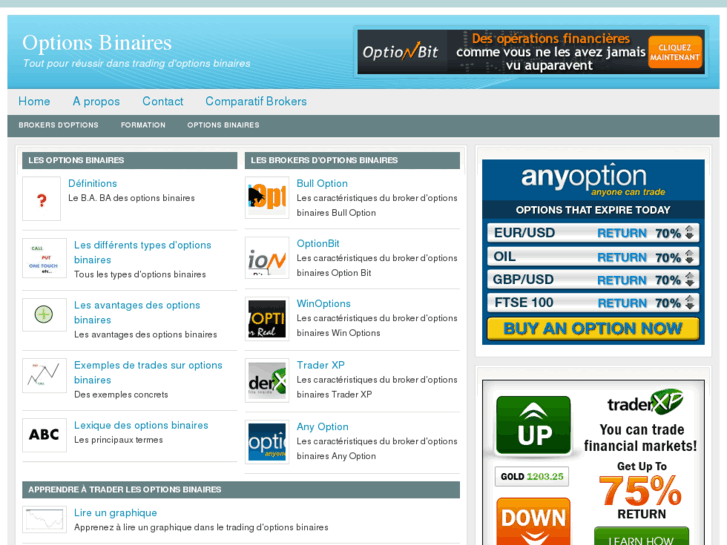Click the green UP arrow button
Viewport: 727px width, 545px height.
click(x=533, y=425)
